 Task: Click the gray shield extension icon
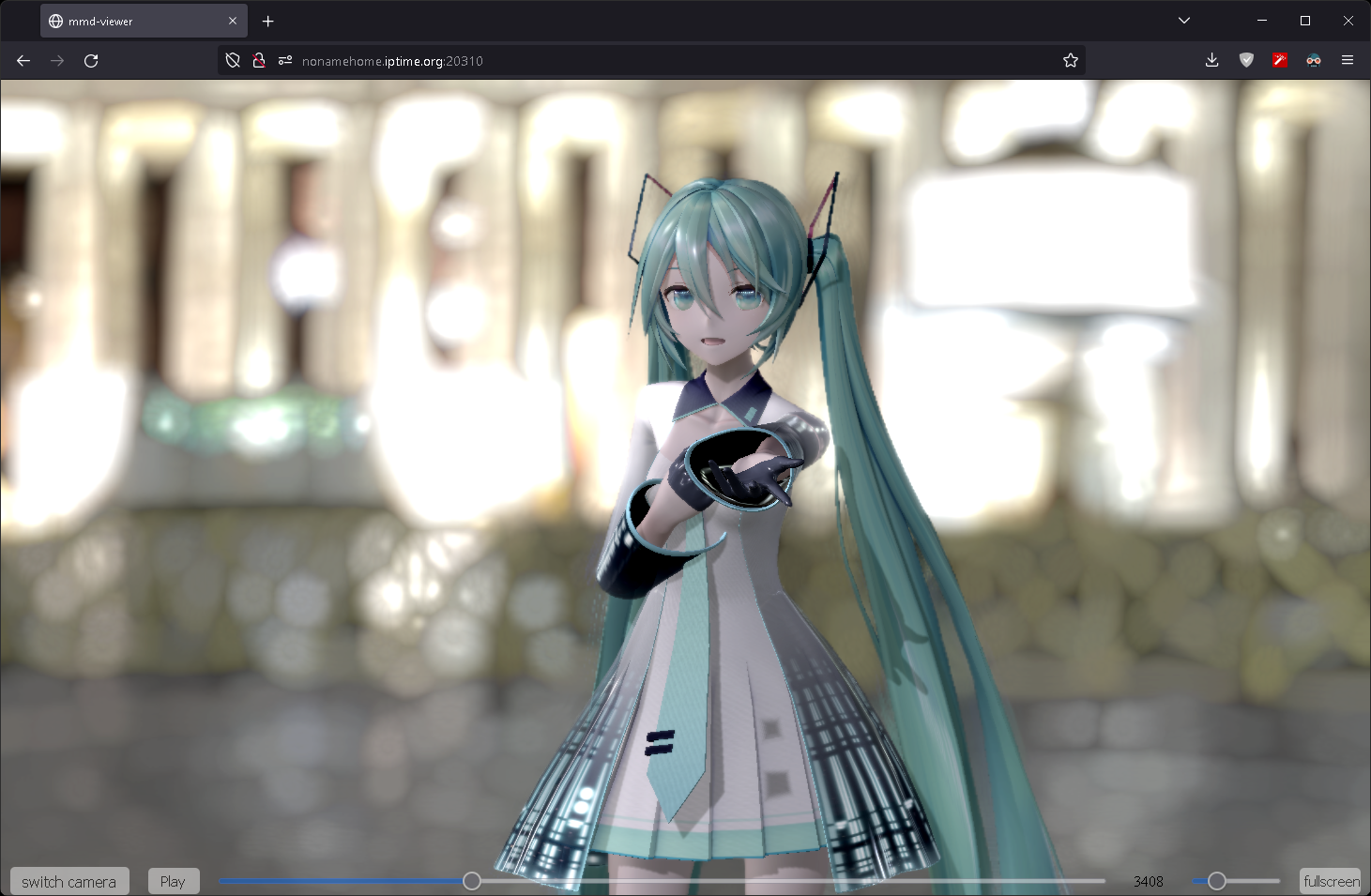(x=1246, y=61)
